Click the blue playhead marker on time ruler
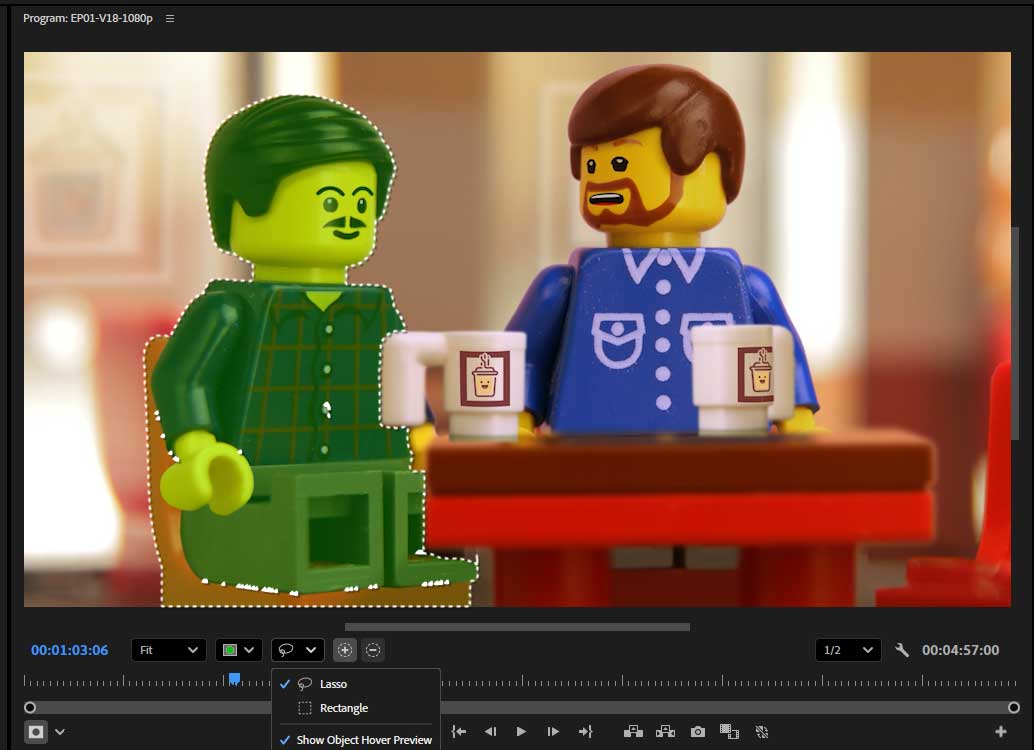1034x750 pixels. tap(234, 679)
